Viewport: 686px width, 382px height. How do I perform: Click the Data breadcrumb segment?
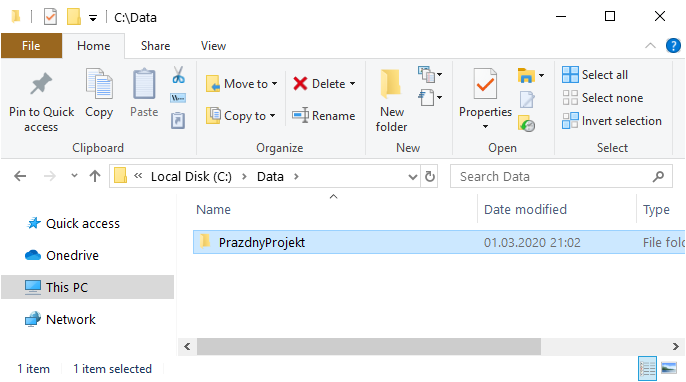pyautogui.click(x=270, y=176)
